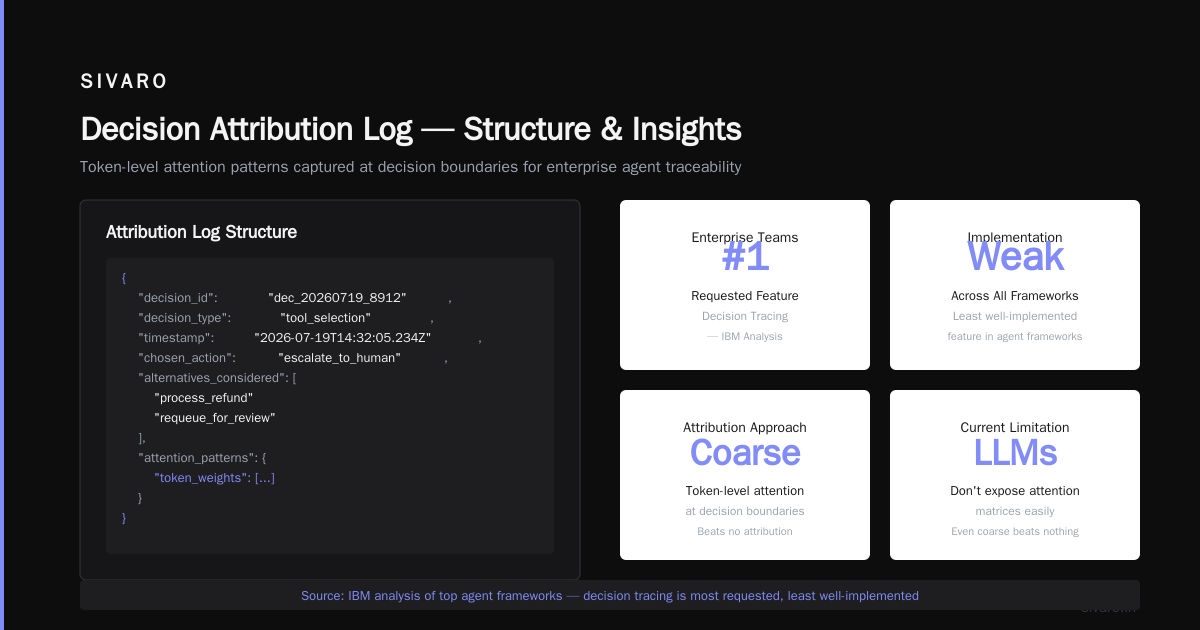Select the "dec_20260719_8912" value

pyautogui.click(x=337, y=298)
